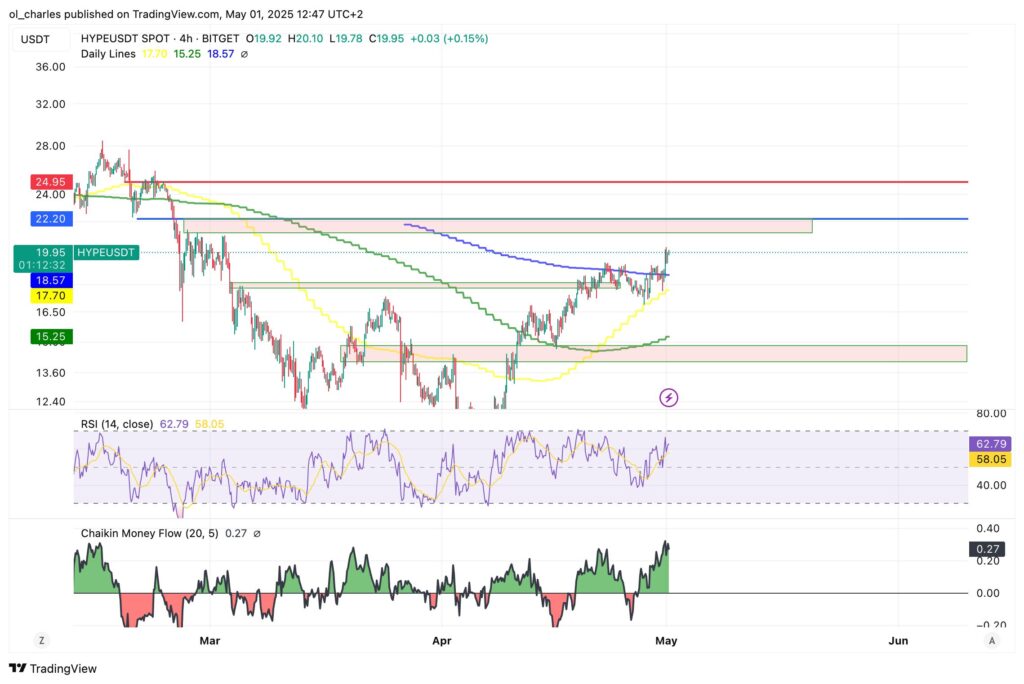Click the TradingView logo
1024x684 pixels.
click(53, 668)
